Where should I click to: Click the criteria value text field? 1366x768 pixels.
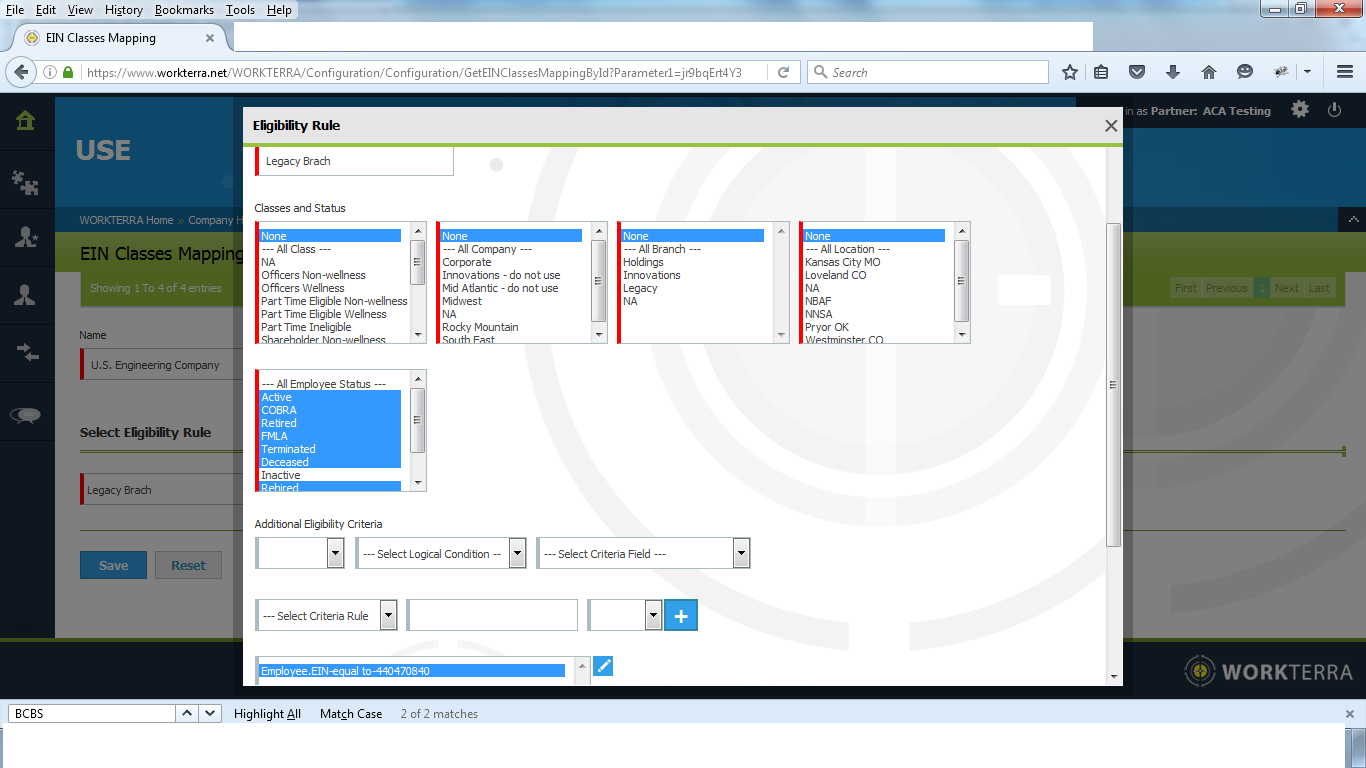492,616
